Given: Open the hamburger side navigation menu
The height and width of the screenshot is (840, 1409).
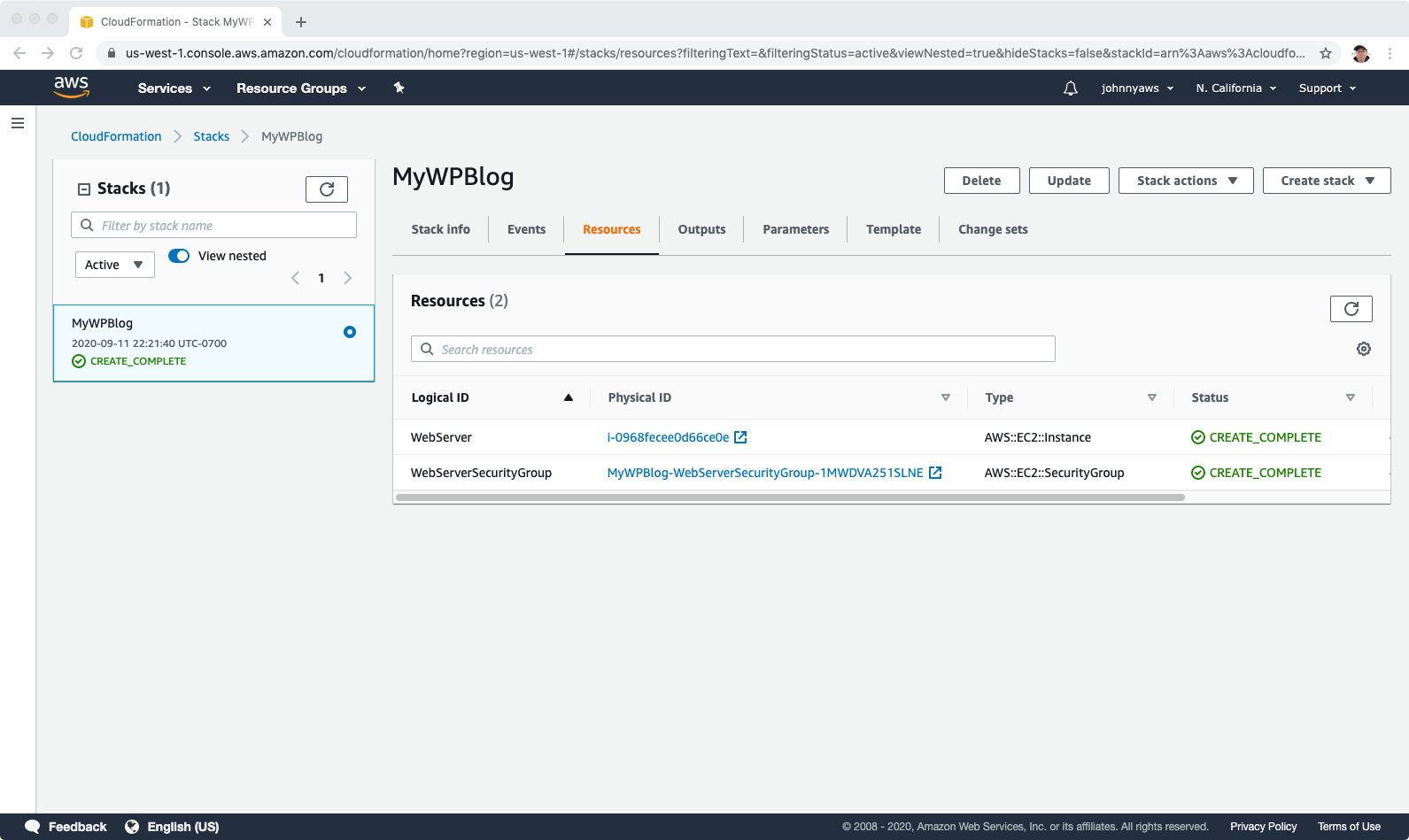Looking at the screenshot, I should pos(18,123).
